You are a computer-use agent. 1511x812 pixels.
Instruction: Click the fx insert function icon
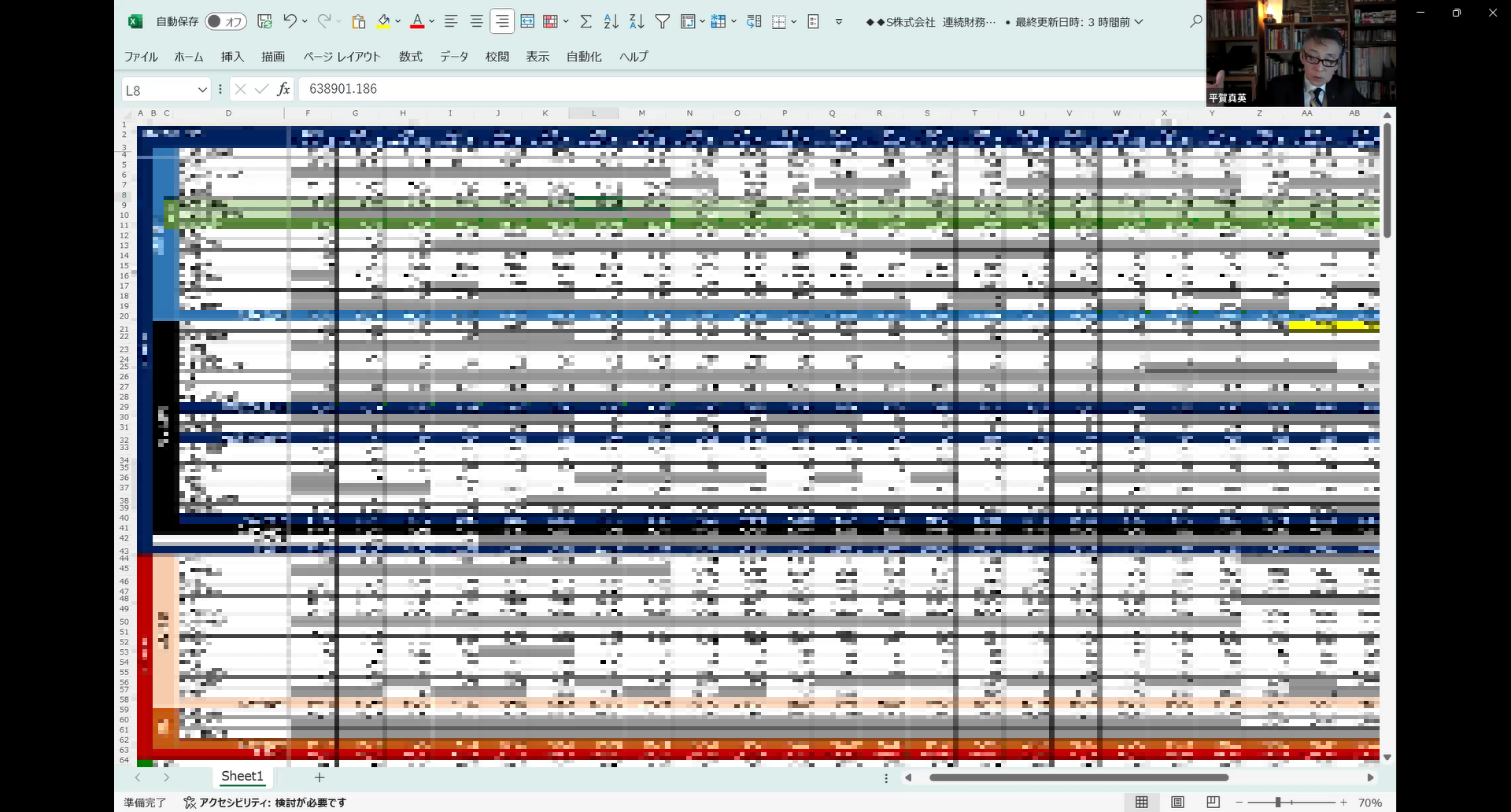coord(283,90)
